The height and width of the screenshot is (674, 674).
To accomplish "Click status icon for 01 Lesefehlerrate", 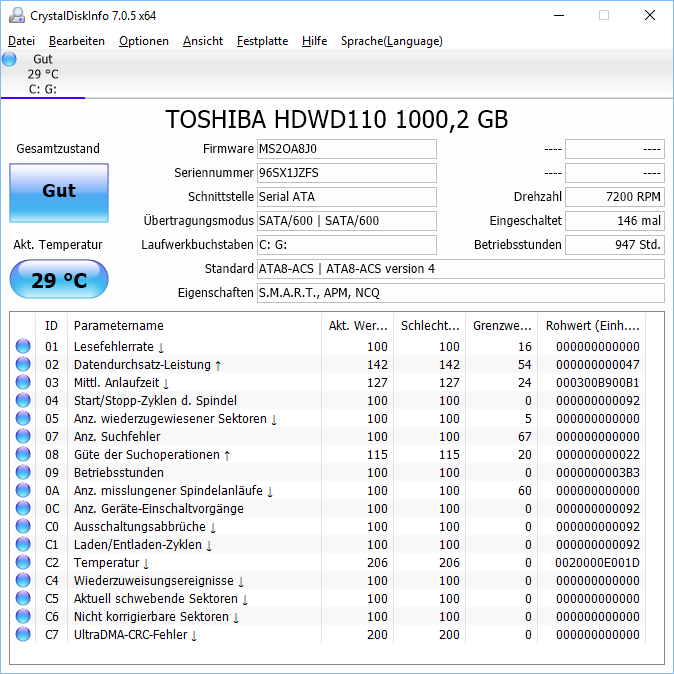I will (23, 346).
